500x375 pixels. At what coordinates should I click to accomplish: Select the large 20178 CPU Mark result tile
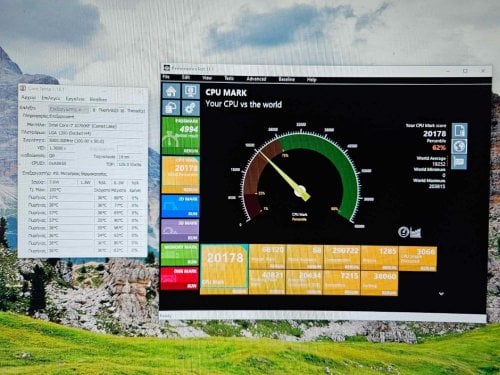point(224,270)
